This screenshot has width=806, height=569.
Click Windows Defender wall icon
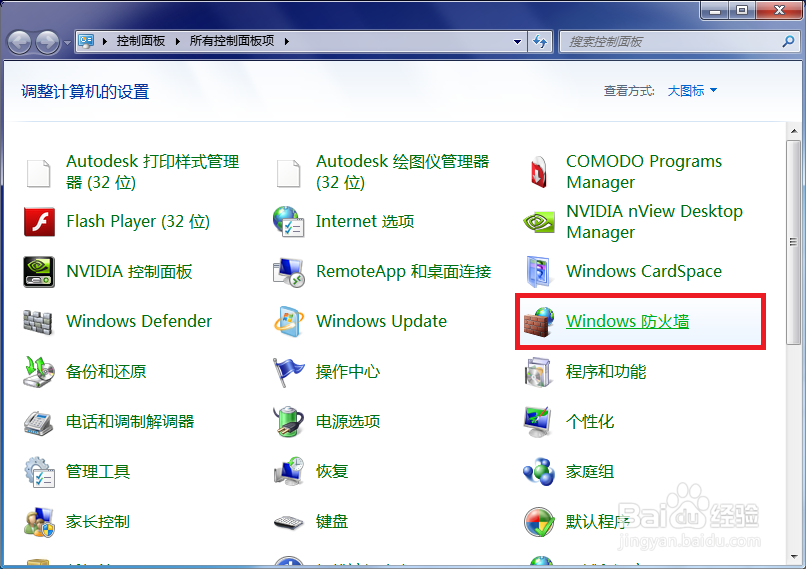point(38,322)
